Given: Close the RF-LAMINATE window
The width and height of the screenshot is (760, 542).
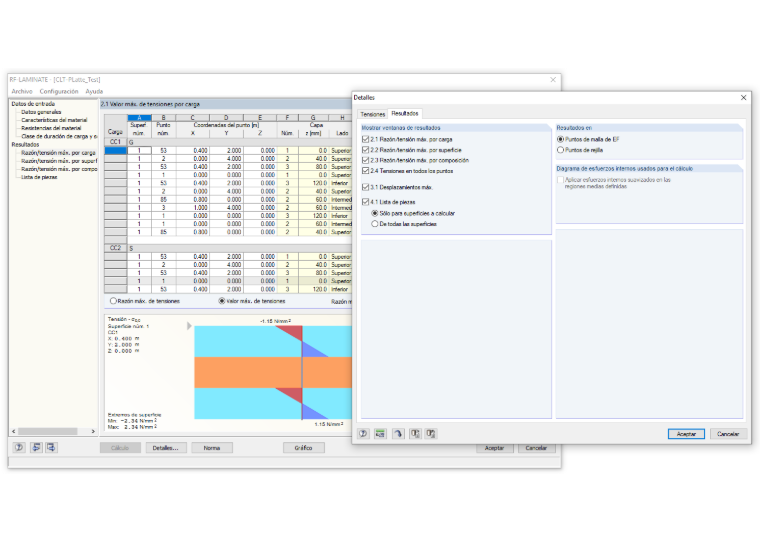Looking at the screenshot, I should (x=553, y=80).
